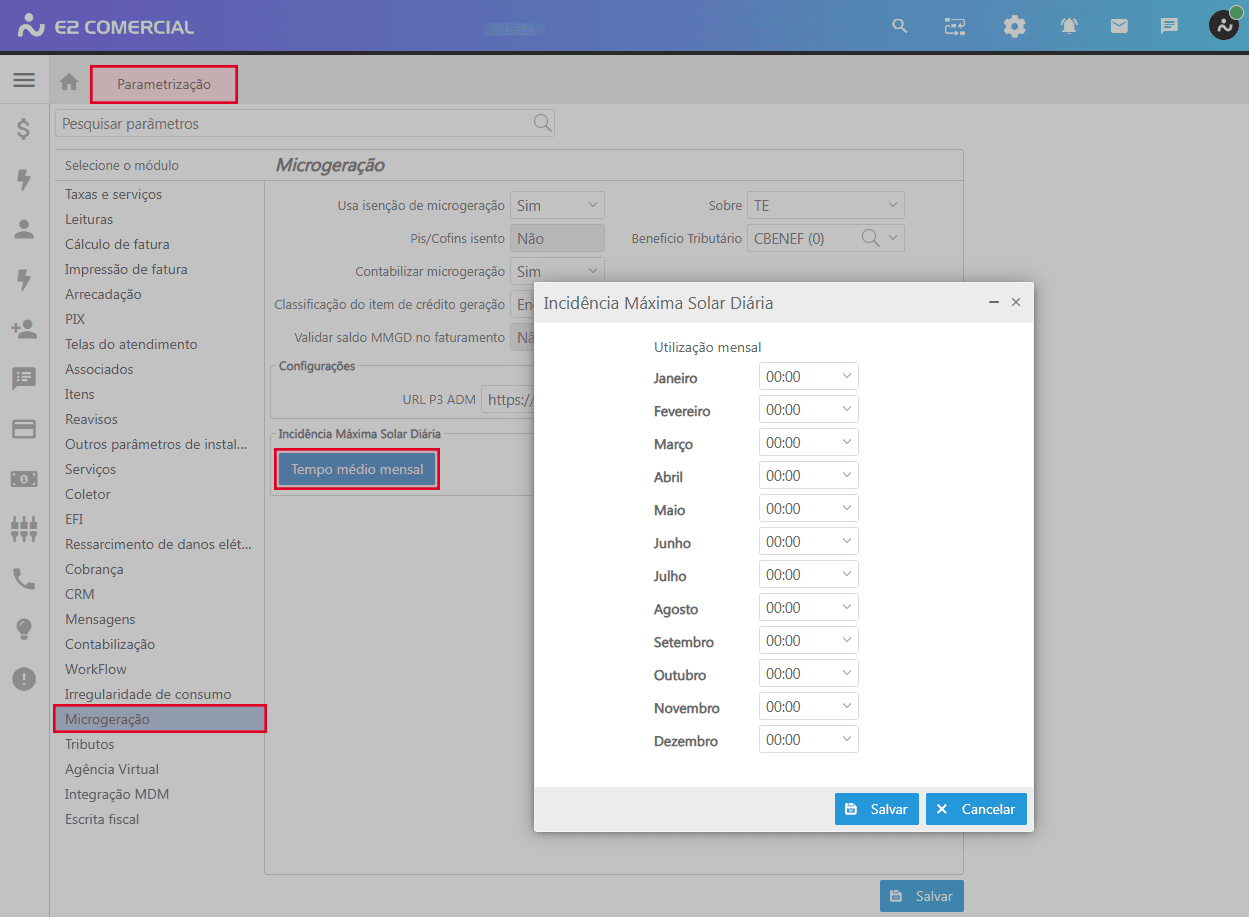This screenshot has height=917, width=1249.
Task: Open the mail envelope icon
Action: pyautogui.click(x=1119, y=26)
